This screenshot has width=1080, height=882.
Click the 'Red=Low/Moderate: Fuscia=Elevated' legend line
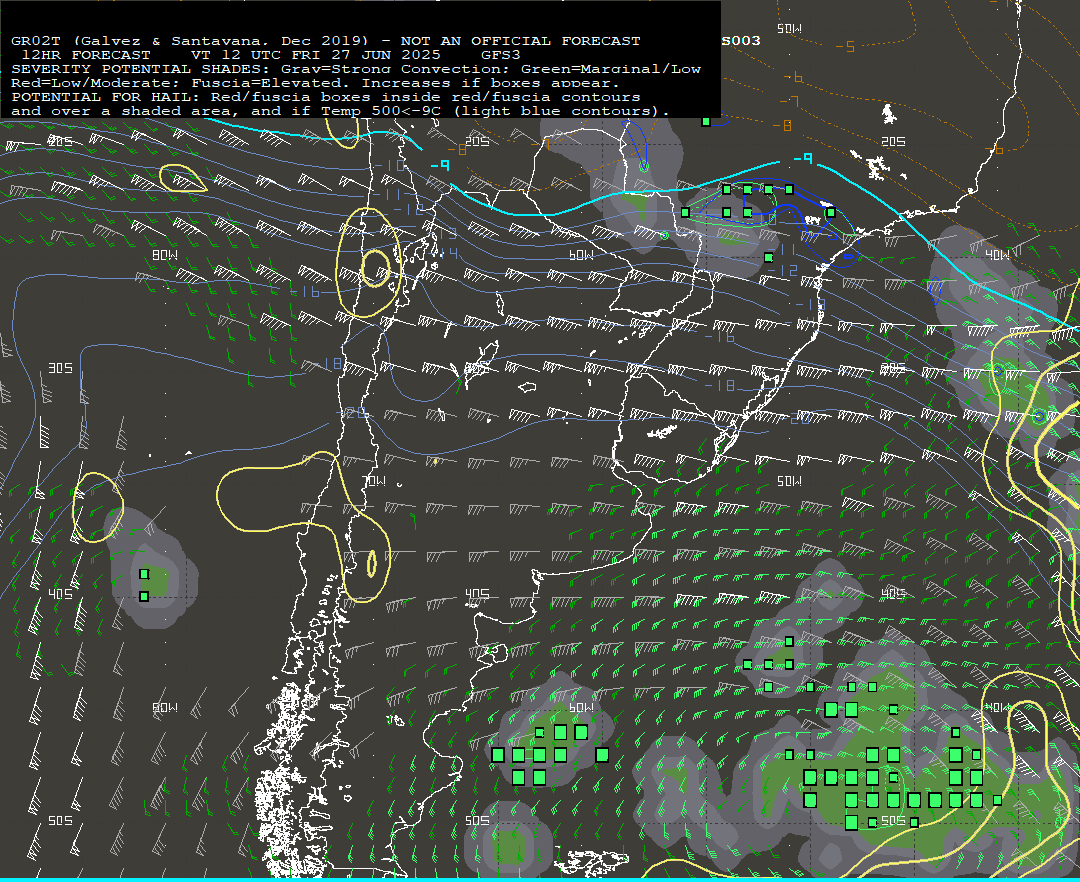[x=315, y=83]
